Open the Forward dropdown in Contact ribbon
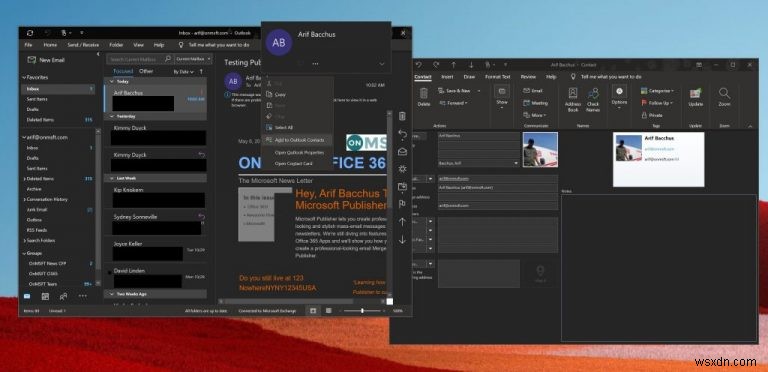Viewport: 768px width, 372px height. pos(454,103)
